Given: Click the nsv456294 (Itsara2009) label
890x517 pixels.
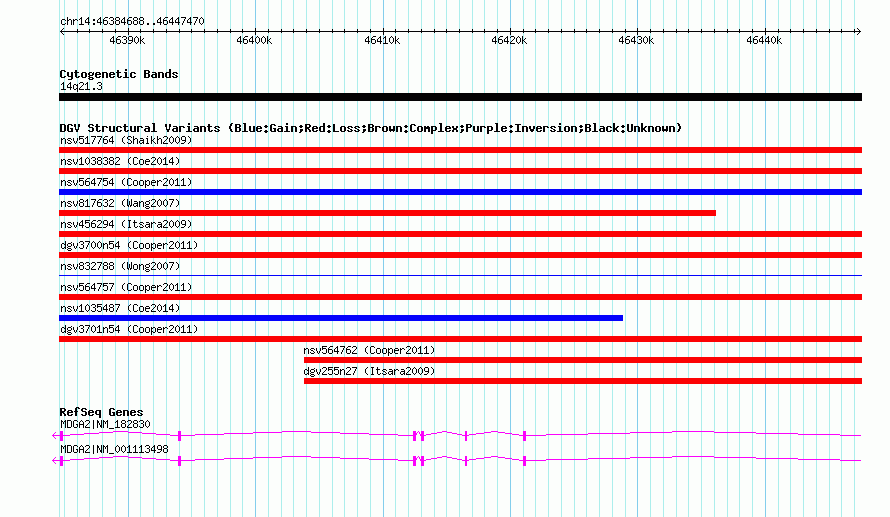Looking at the screenshot, I should (x=126, y=224).
